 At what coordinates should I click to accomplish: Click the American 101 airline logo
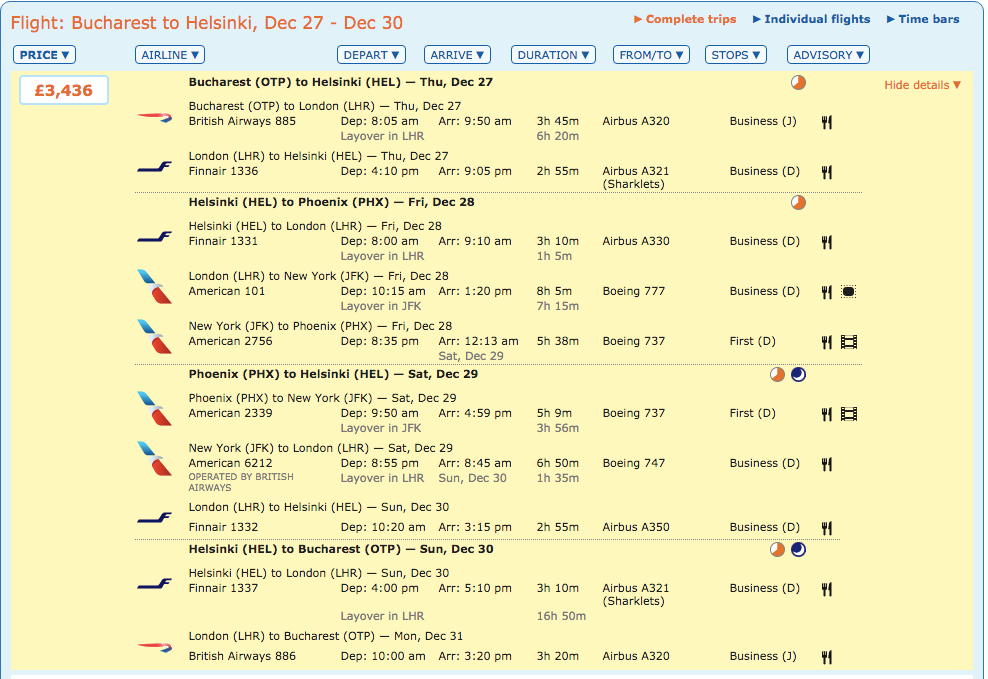[154, 287]
